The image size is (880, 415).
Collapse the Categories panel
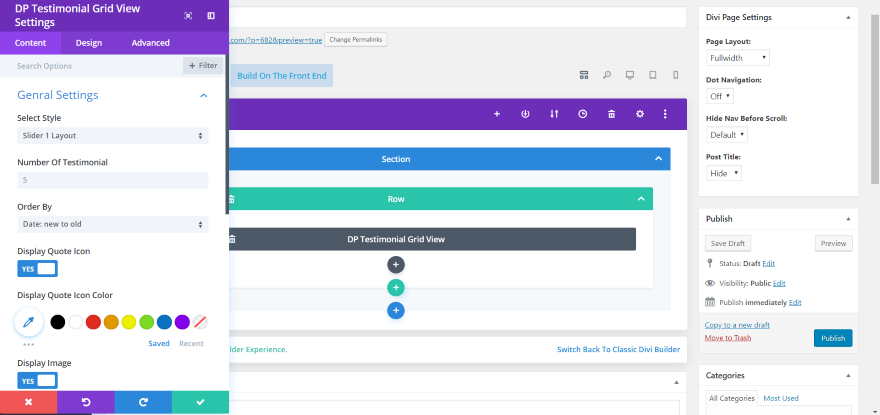coord(848,375)
